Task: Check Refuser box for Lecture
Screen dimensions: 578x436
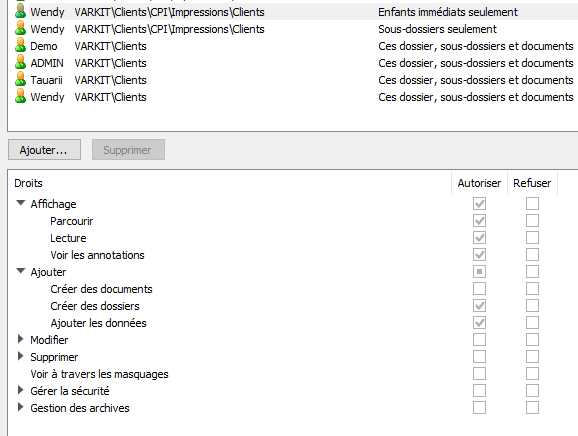Action: click(x=532, y=238)
